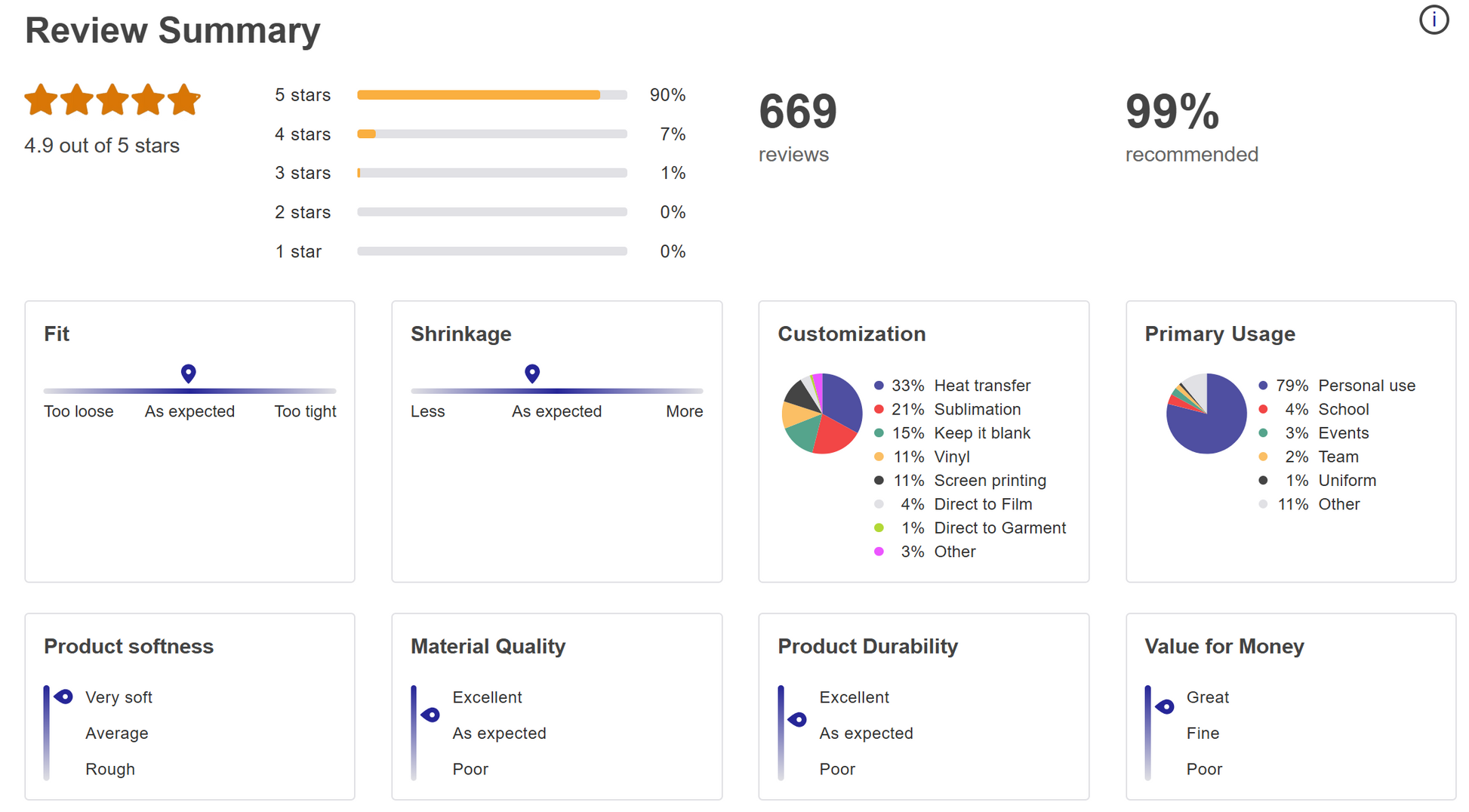The height and width of the screenshot is (812, 1469).
Task: Click the Product Durability indicator pin
Action: pos(798,719)
